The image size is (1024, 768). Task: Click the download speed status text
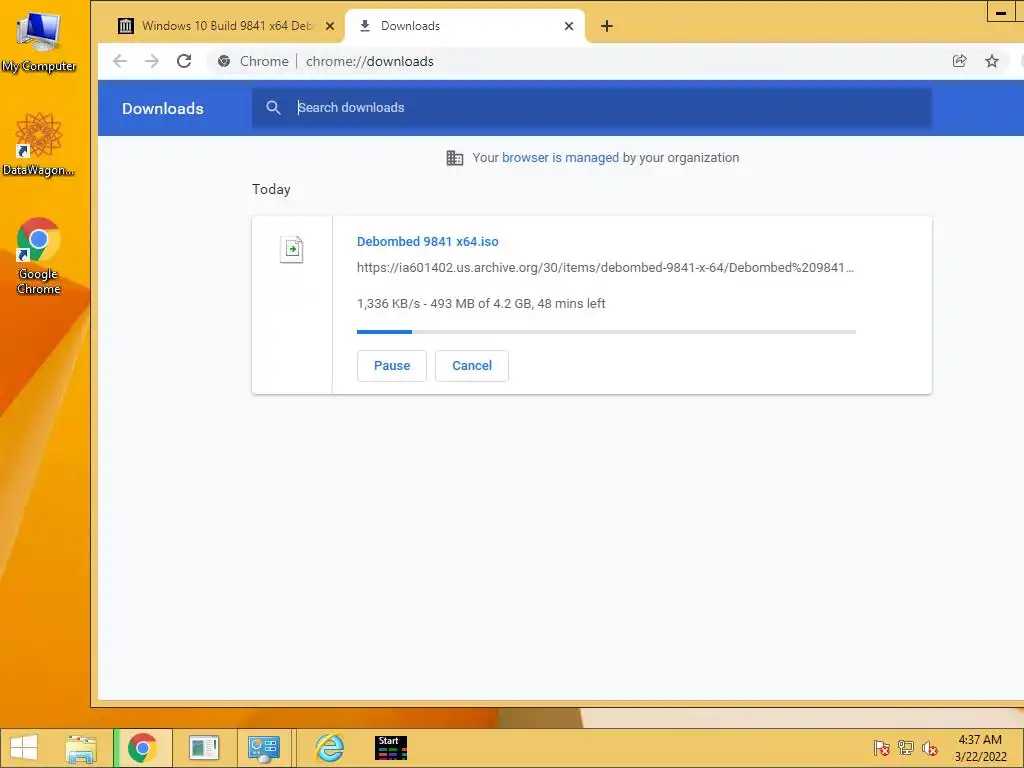pos(481,304)
